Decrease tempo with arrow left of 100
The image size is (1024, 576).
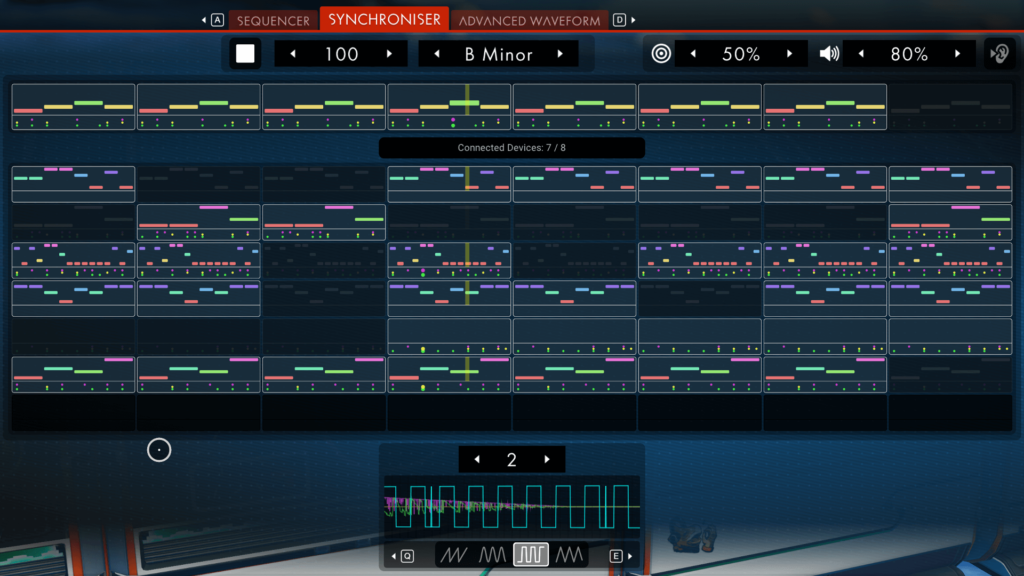293,54
